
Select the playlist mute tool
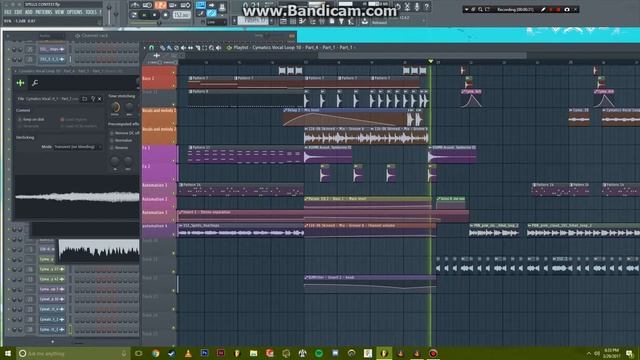click(183, 48)
